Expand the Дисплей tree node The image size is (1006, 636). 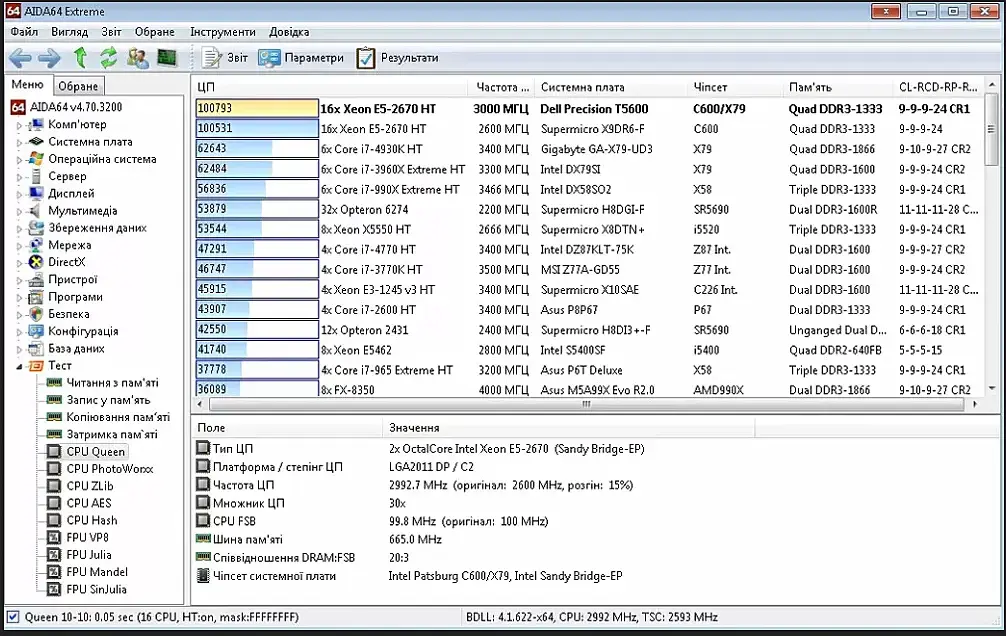(19, 194)
